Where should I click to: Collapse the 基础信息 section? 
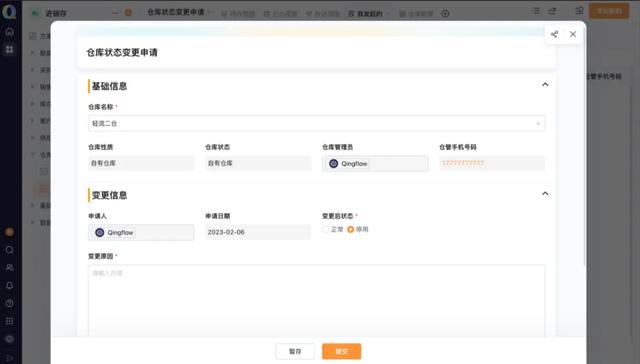545,84
